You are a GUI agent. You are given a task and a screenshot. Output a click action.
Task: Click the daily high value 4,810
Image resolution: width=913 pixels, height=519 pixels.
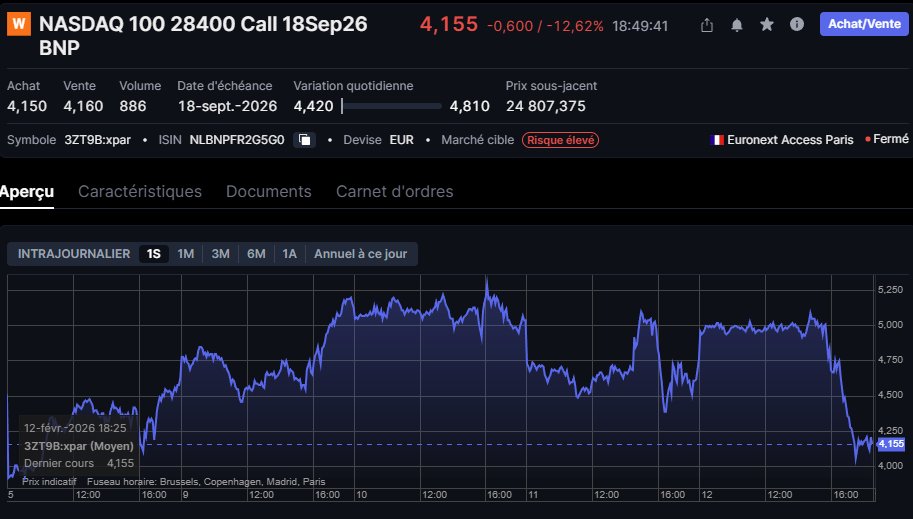[469, 106]
